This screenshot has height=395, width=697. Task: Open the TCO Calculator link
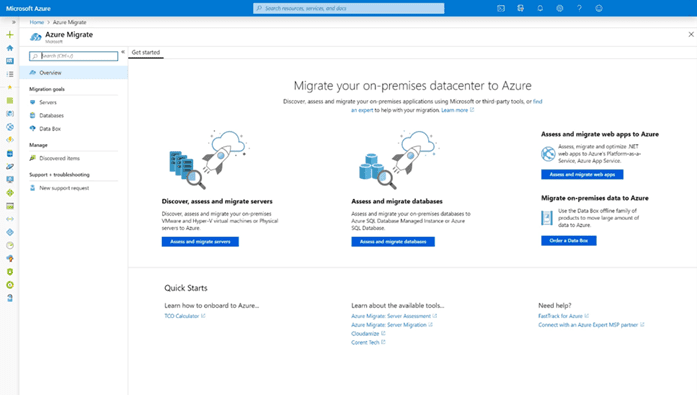tap(182, 316)
